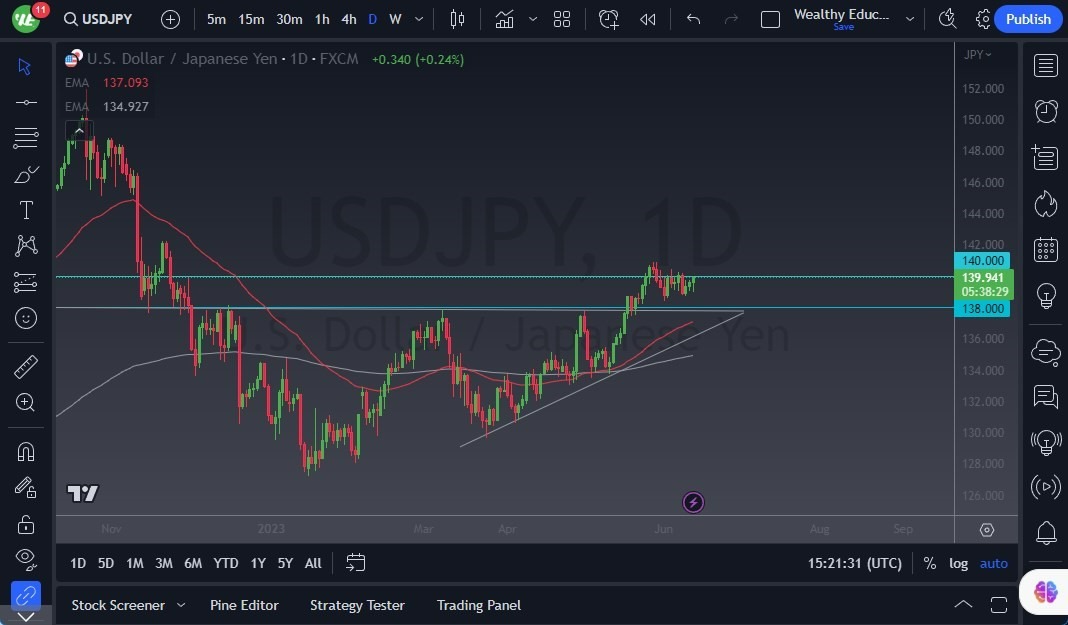
Task: Select the Emoji sticker tool
Action: tap(25, 318)
